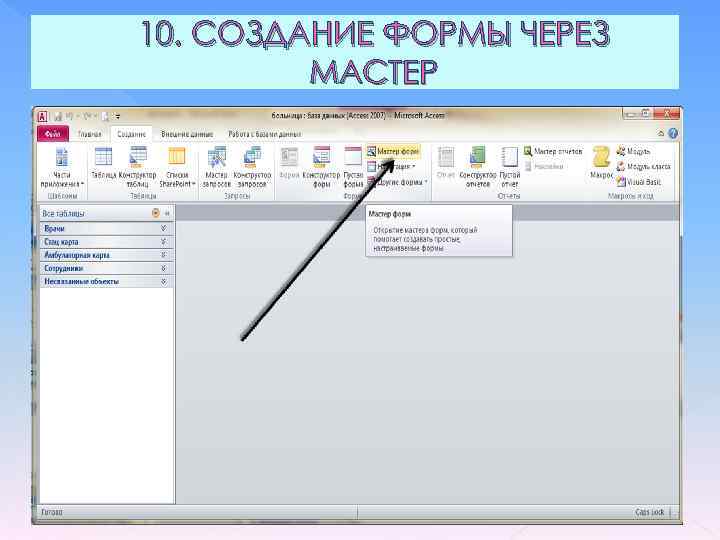Click the Access application icon in title bar
This screenshot has width=720, height=540.
point(43,116)
